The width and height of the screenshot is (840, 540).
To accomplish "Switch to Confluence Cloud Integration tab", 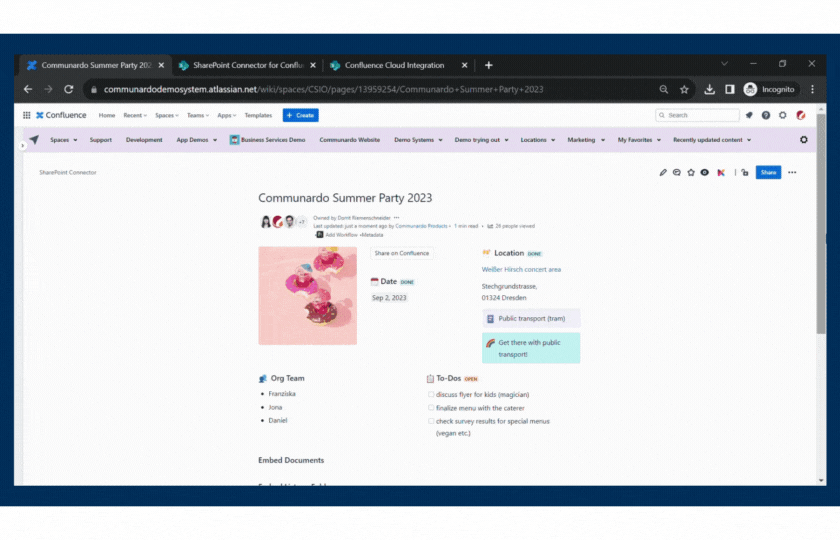I will coord(399,65).
